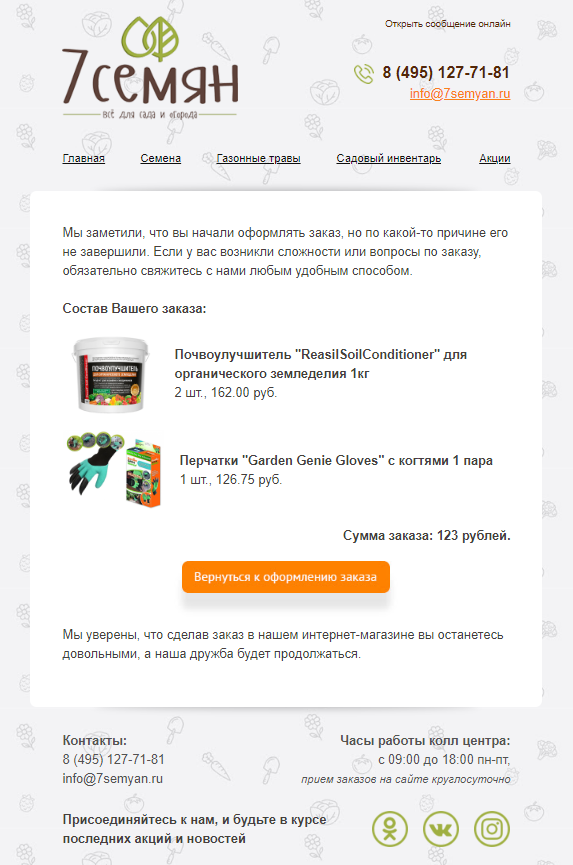The height and width of the screenshot is (865, 573).
Task: Go to the Главная menu item
Action: tap(83, 158)
